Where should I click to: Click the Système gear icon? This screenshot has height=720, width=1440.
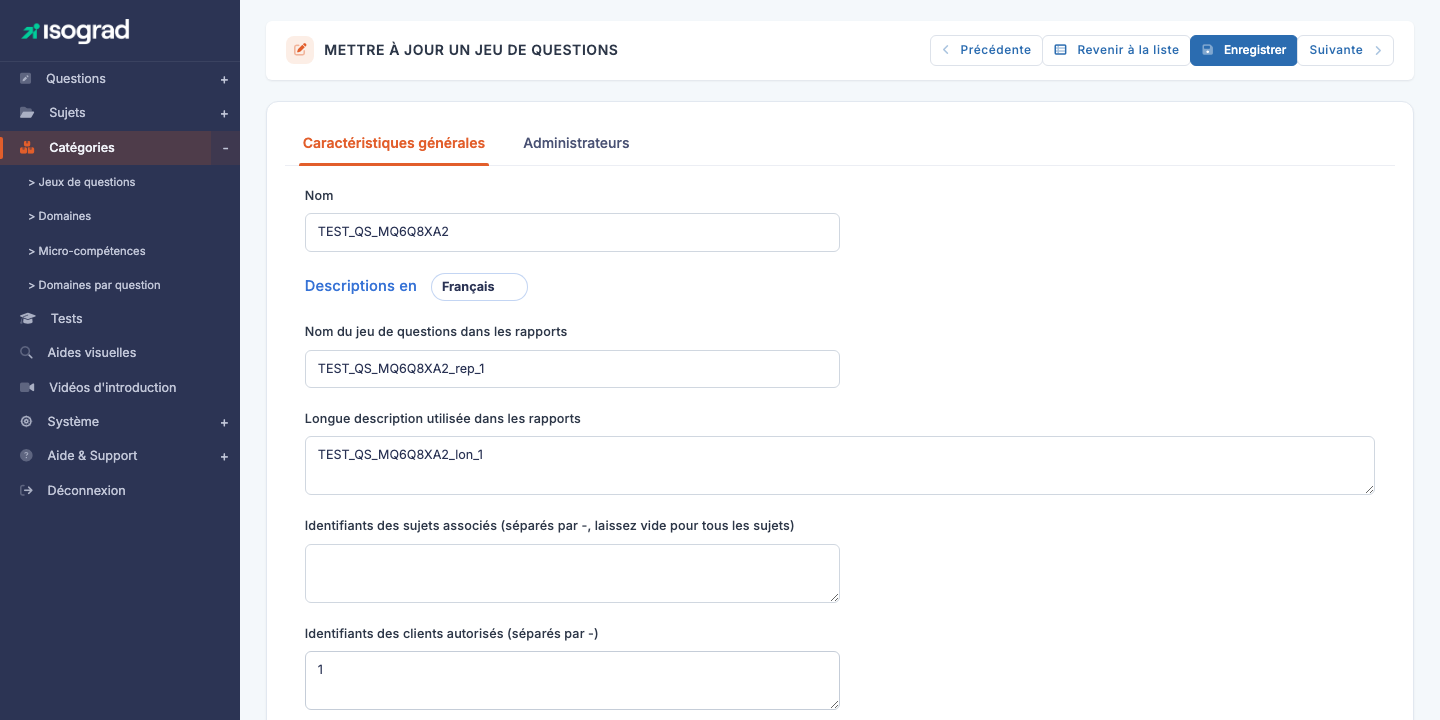pos(26,422)
